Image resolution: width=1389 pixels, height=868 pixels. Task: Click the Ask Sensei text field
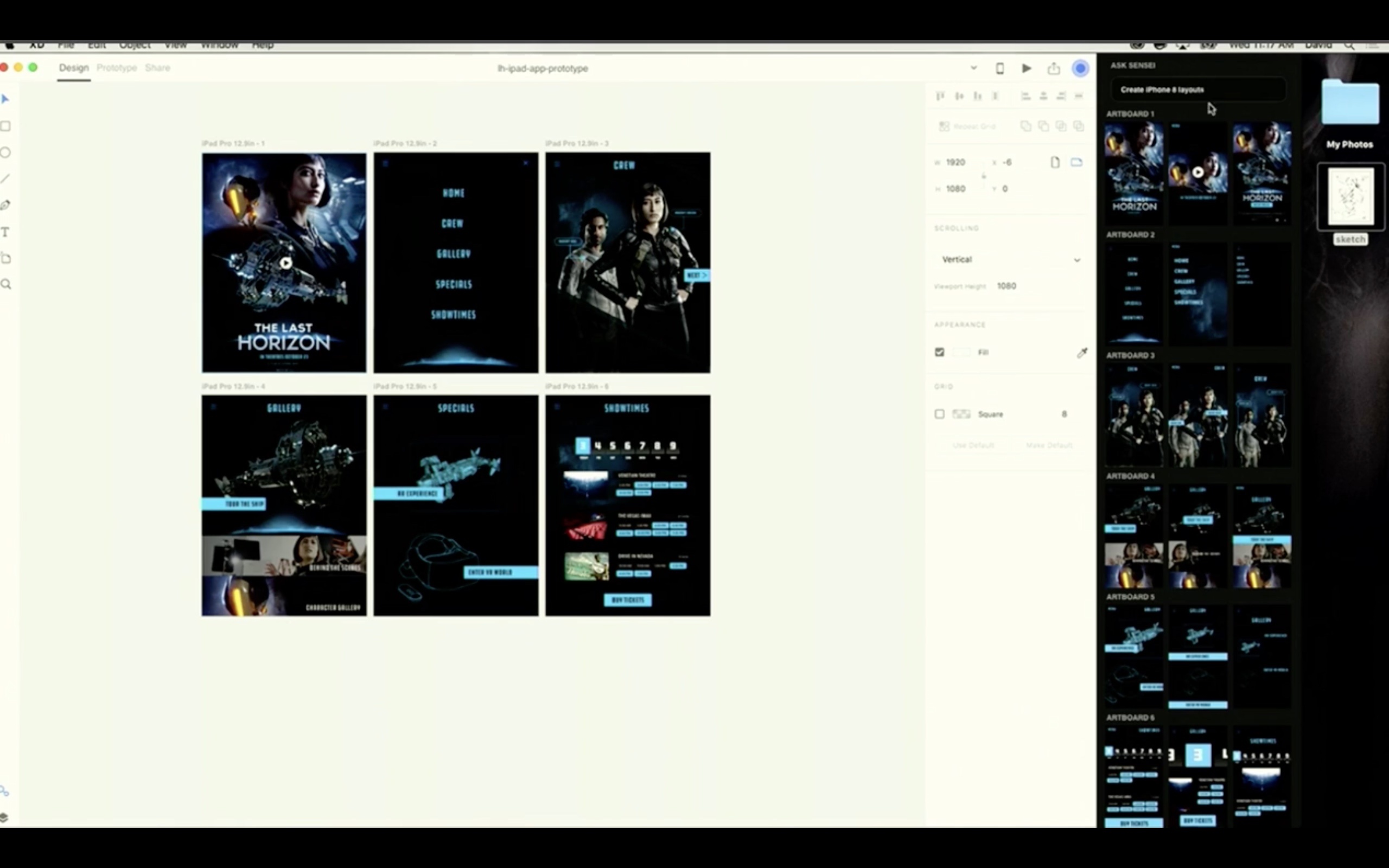click(1198, 90)
